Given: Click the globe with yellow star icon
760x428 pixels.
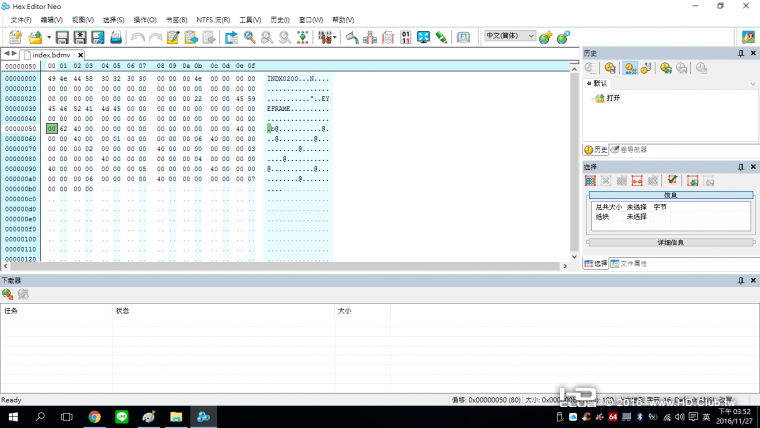Looking at the screenshot, I should pyautogui.click(x=545, y=37).
